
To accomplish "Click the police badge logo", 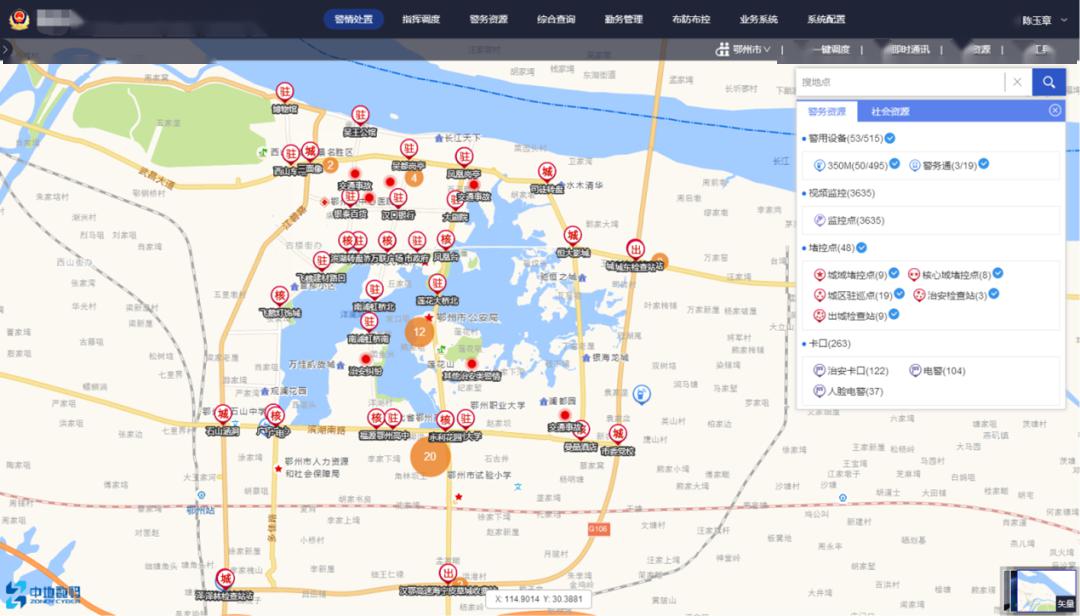I will click(19, 19).
